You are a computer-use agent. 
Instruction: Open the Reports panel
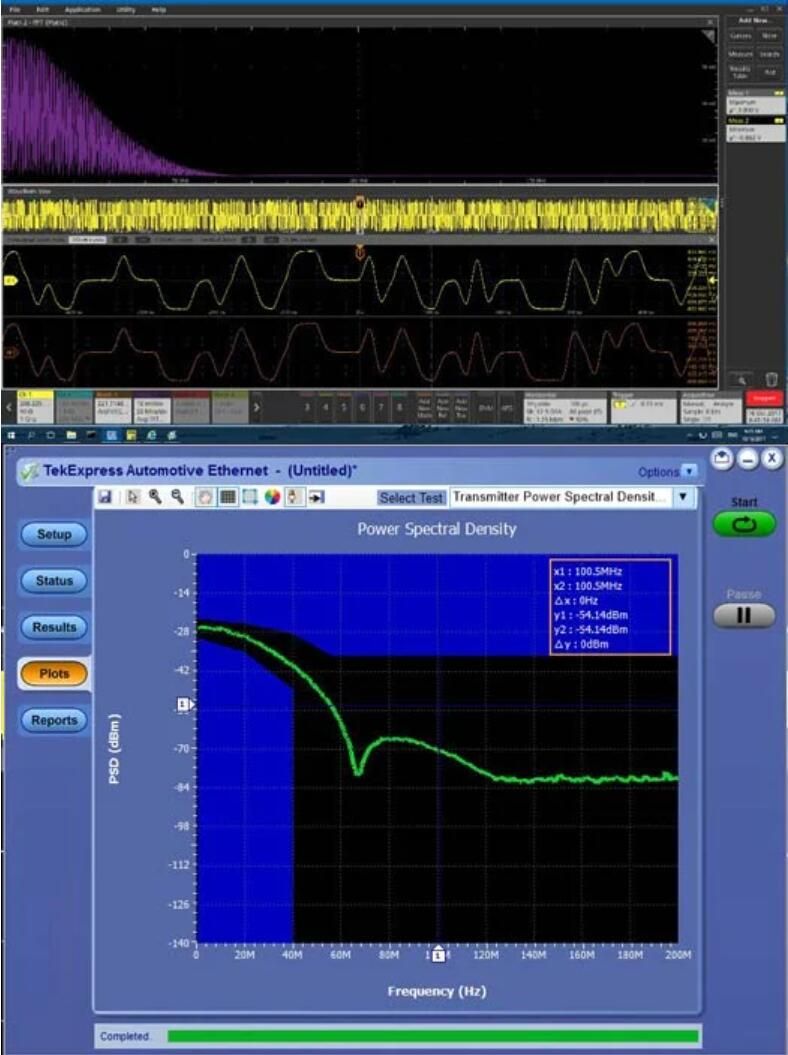[54, 720]
